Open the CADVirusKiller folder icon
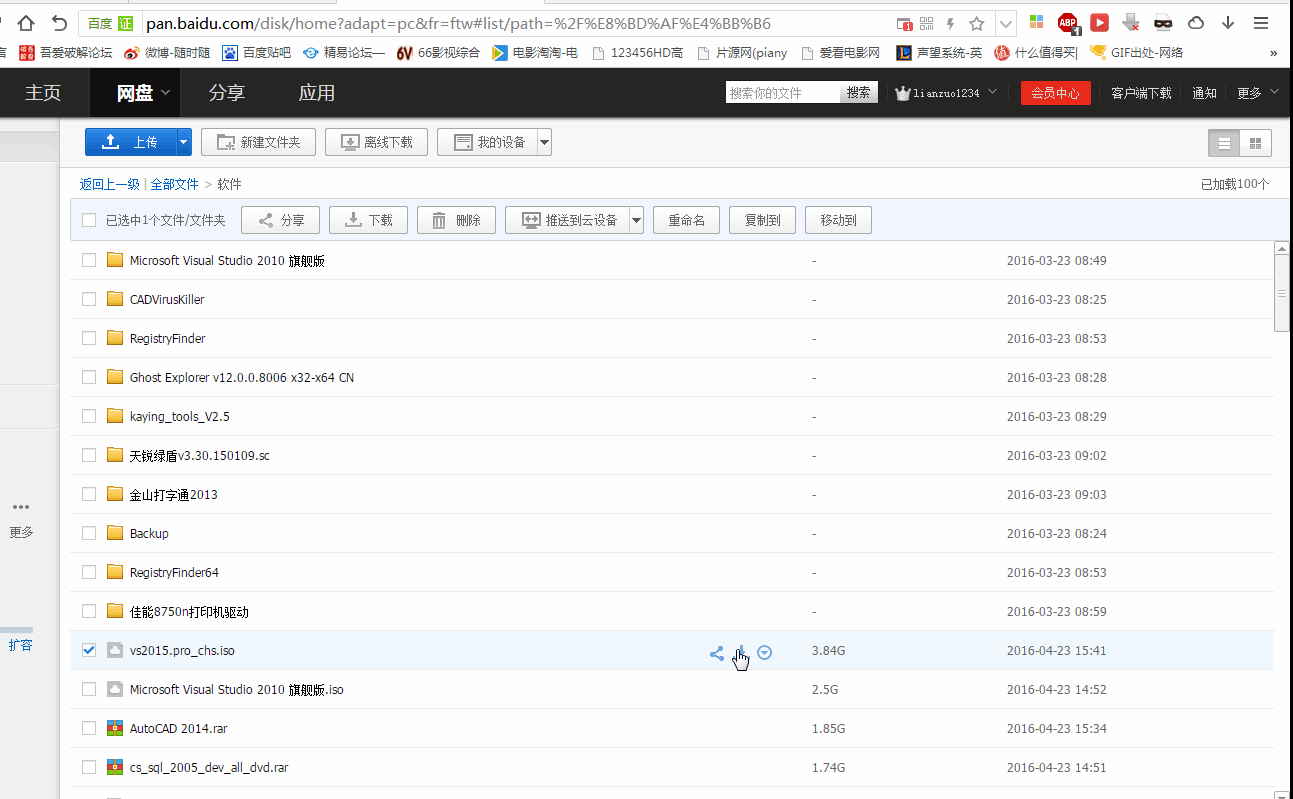This screenshot has width=1293, height=799. [115, 299]
